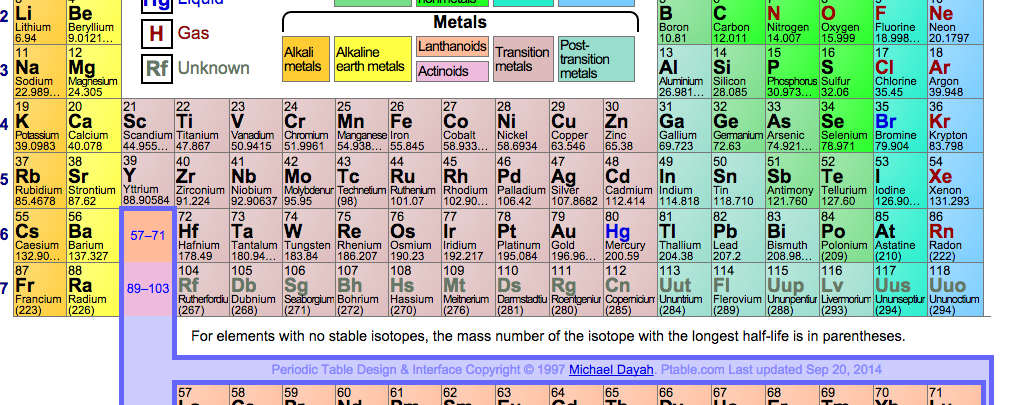The width and height of the screenshot is (1012, 405).
Task: Select the Cobalt (Co) element cell
Action: click(x=469, y=126)
